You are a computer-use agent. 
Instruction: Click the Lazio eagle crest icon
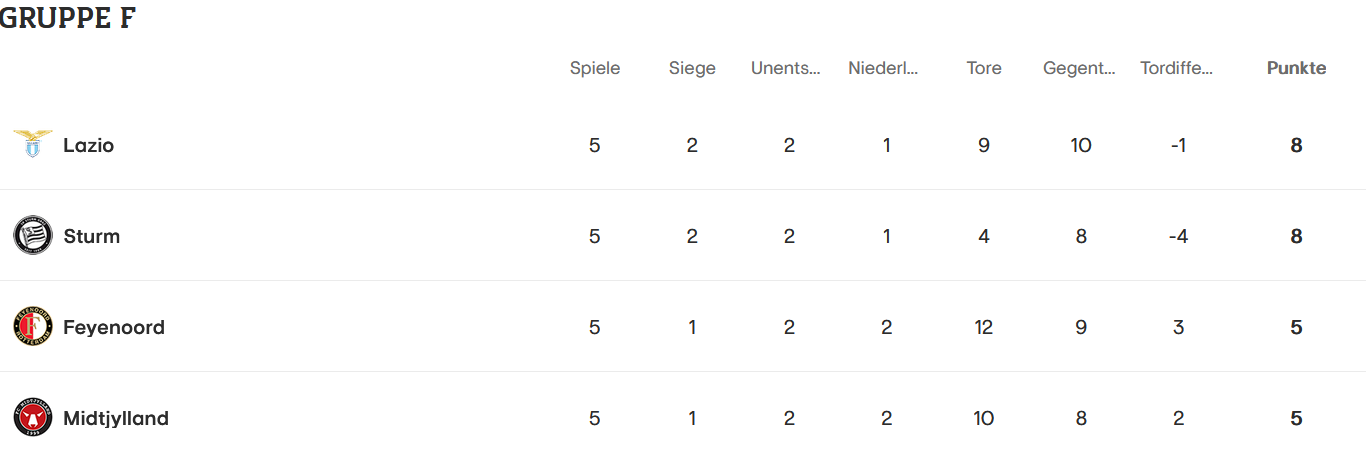[33, 145]
